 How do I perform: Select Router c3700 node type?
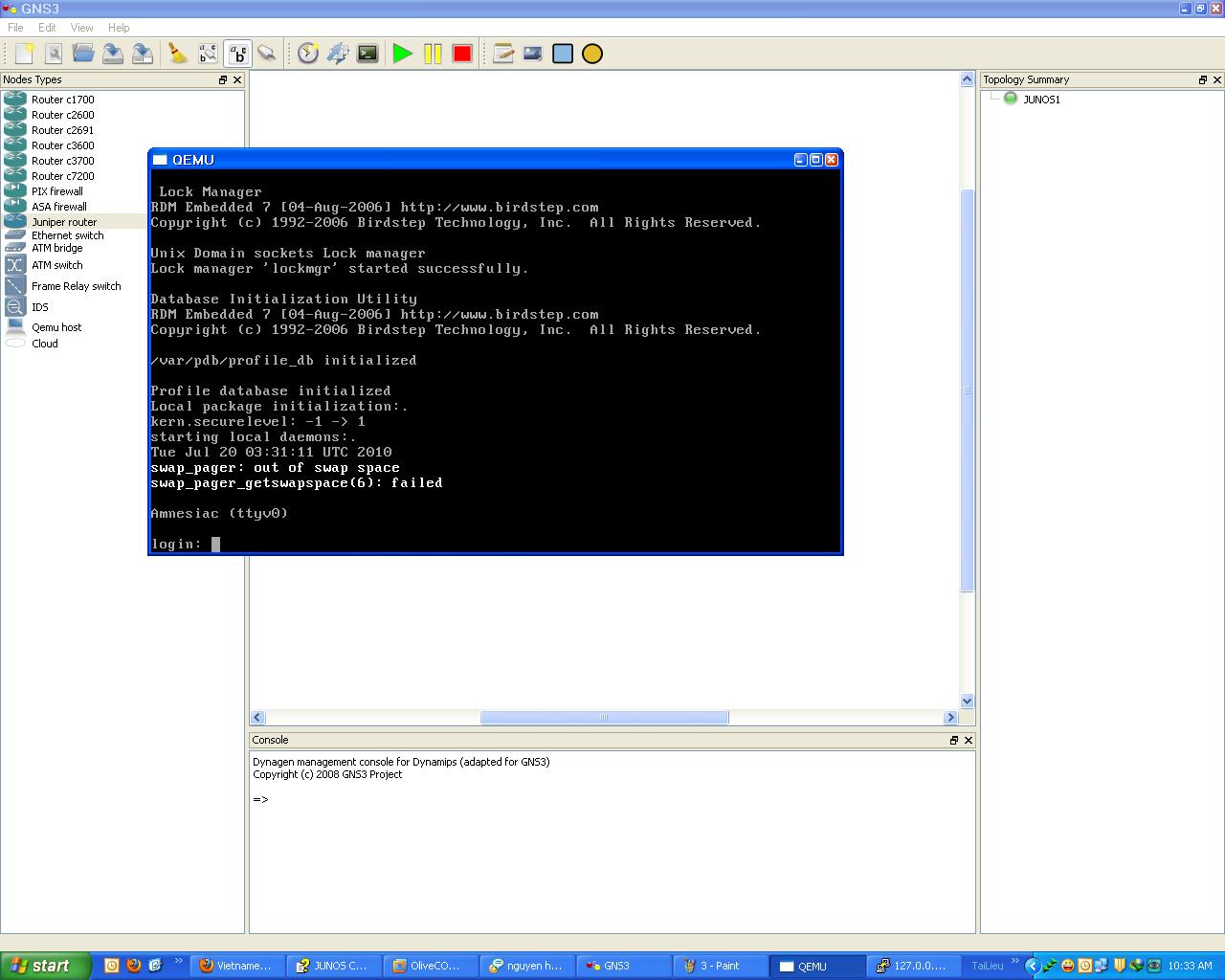pos(62,161)
